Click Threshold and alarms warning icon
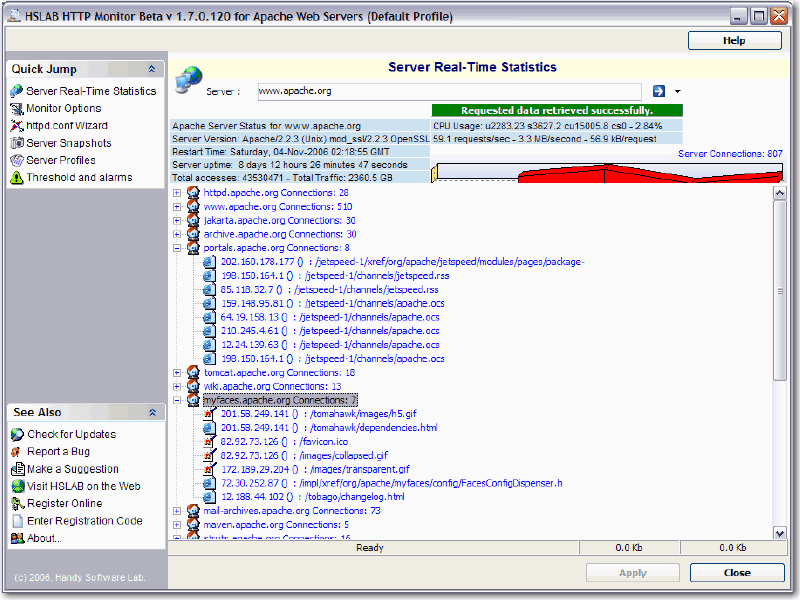800x600 pixels. pos(17,178)
